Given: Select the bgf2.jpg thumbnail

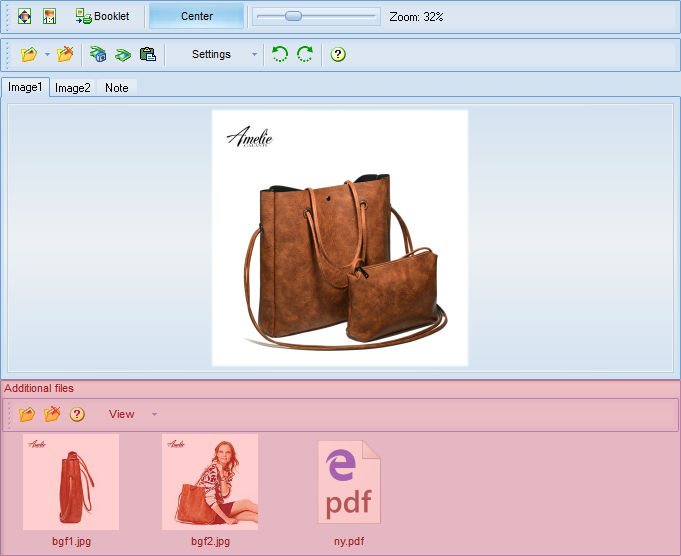Looking at the screenshot, I should [x=210, y=482].
